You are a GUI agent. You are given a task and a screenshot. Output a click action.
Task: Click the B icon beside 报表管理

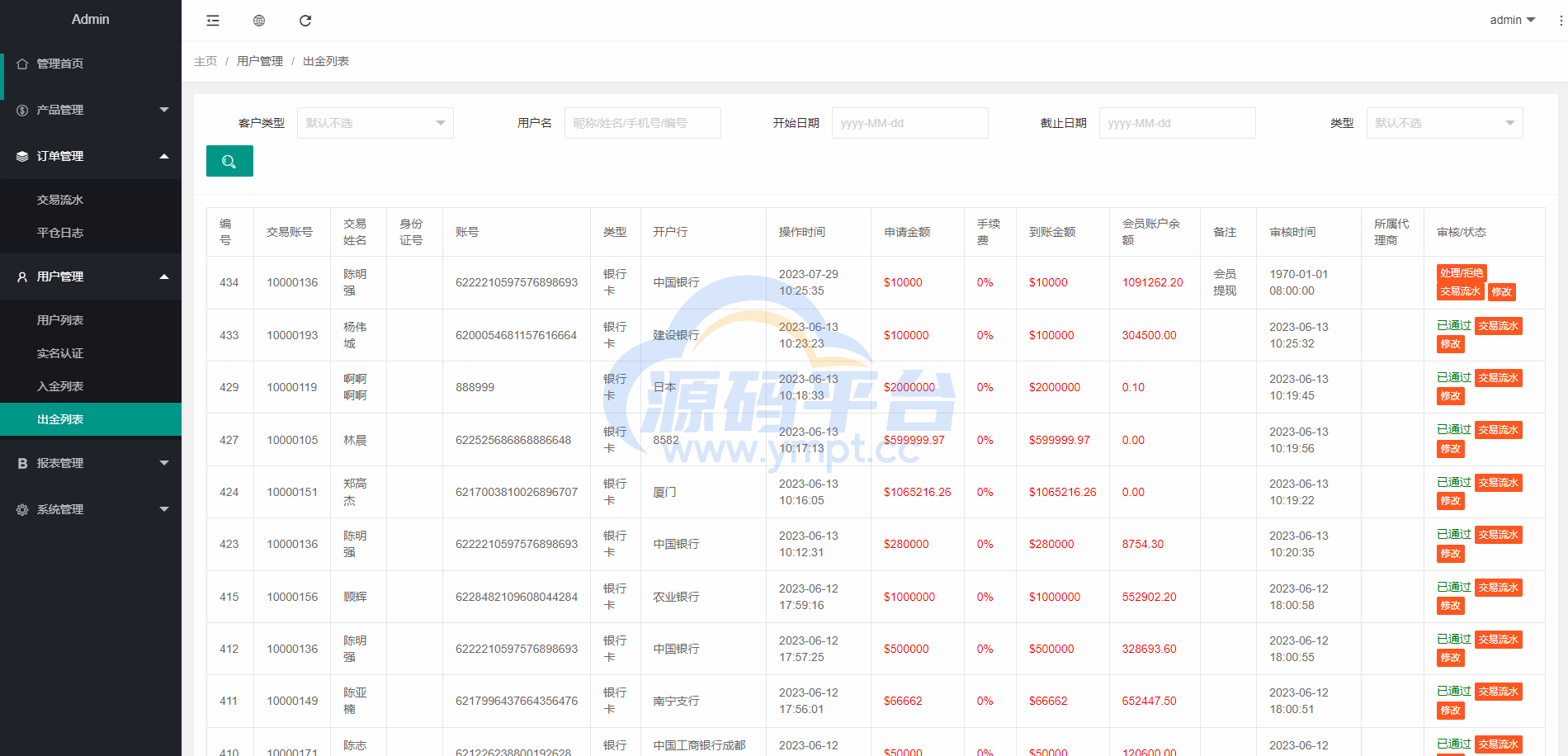(x=22, y=463)
